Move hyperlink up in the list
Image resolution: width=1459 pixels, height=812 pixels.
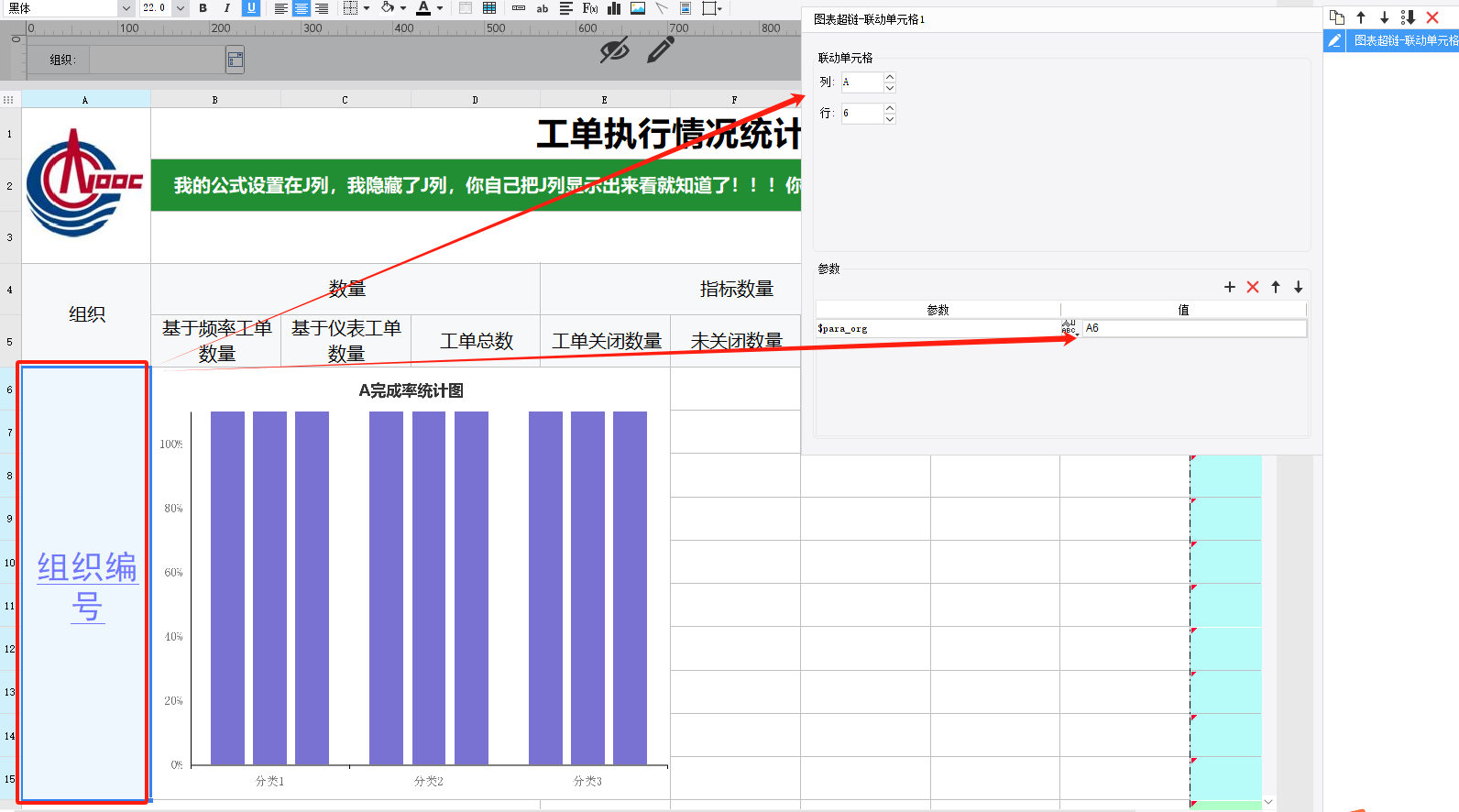(1361, 17)
